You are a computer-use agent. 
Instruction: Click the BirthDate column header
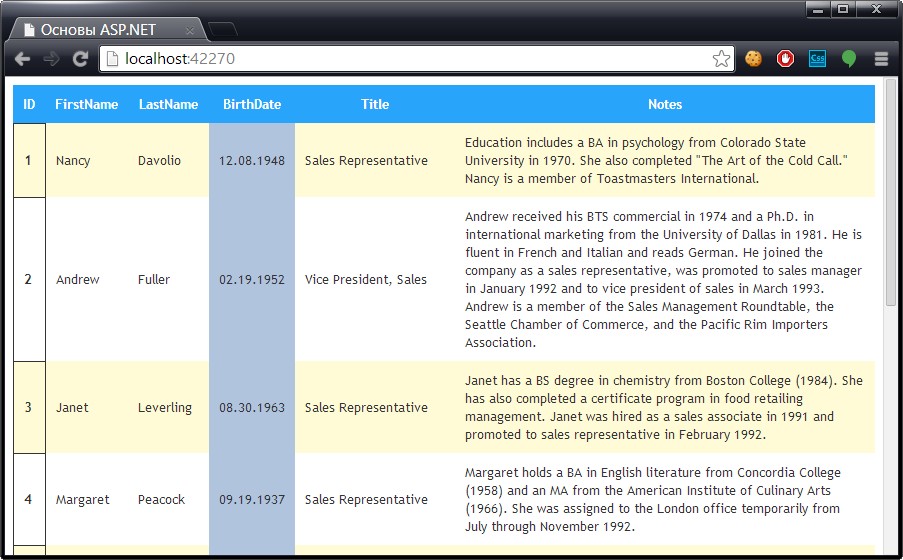252,104
